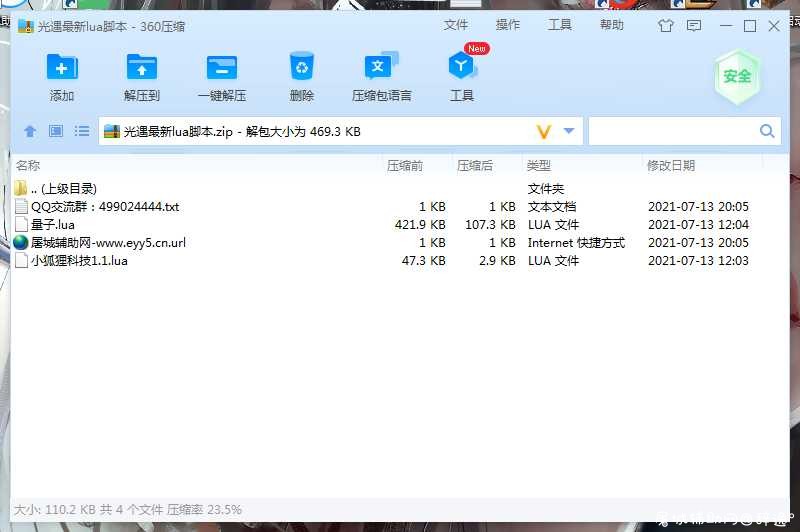Click the Add (添加) toolbar icon
The width and height of the screenshot is (800, 532).
pyautogui.click(x=62, y=67)
